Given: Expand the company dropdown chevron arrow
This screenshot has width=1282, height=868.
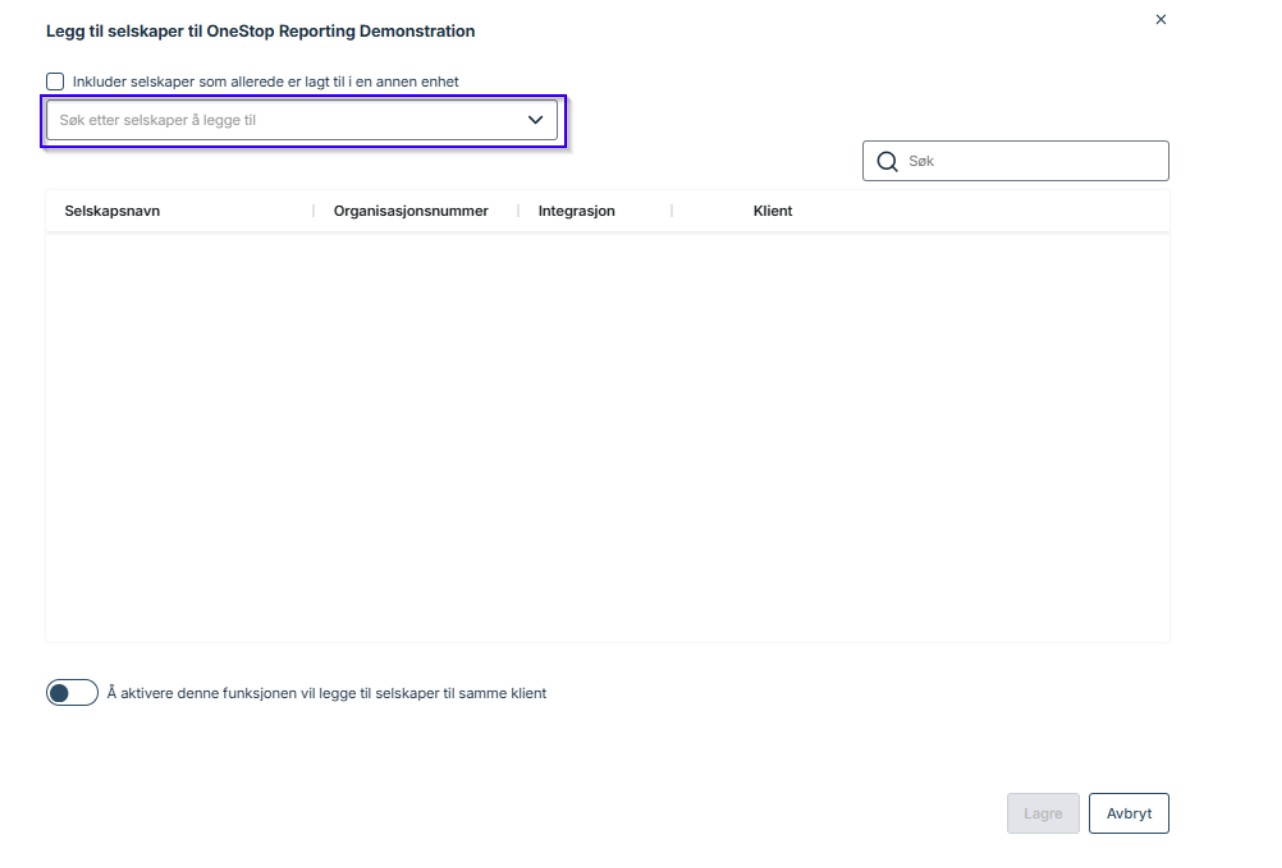Looking at the screenshot, I should pyautogui.click(x=535, y=120).
